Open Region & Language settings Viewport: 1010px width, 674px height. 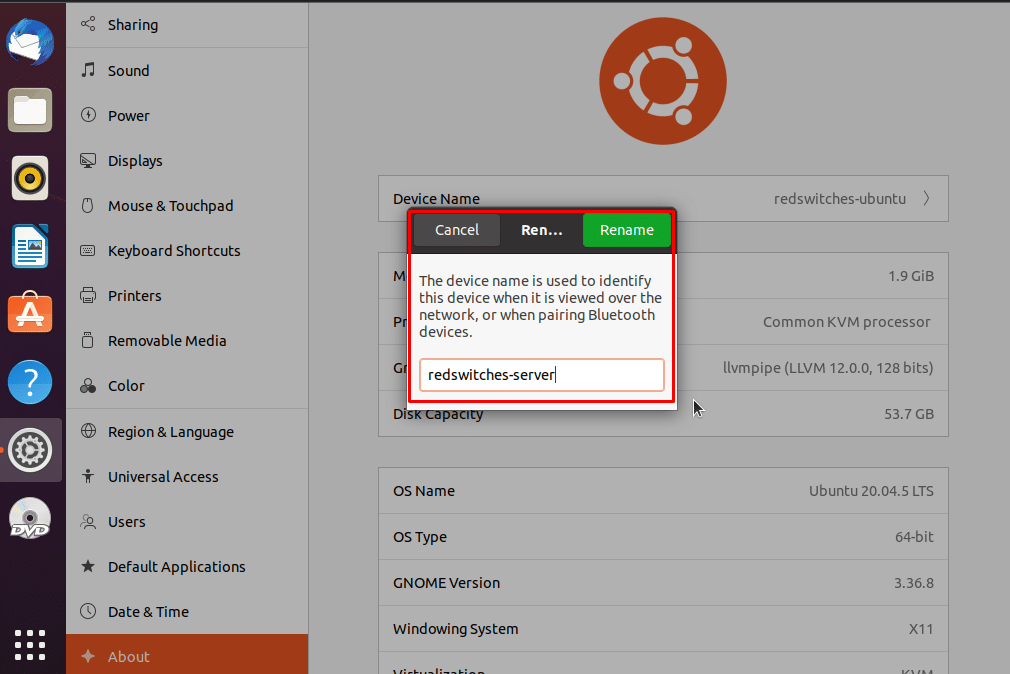point(187,432)
